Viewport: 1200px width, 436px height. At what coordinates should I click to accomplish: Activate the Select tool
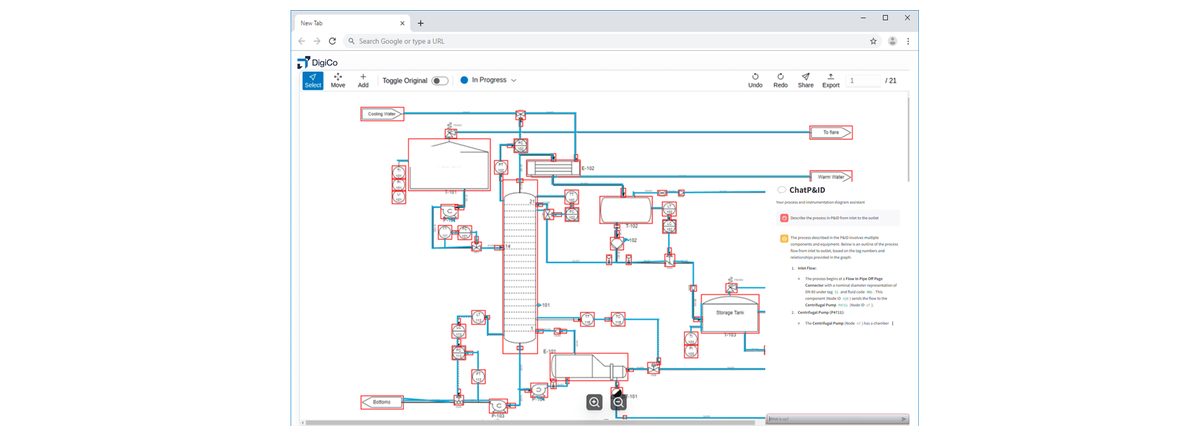pyautogui.click(x=313, y=80)
